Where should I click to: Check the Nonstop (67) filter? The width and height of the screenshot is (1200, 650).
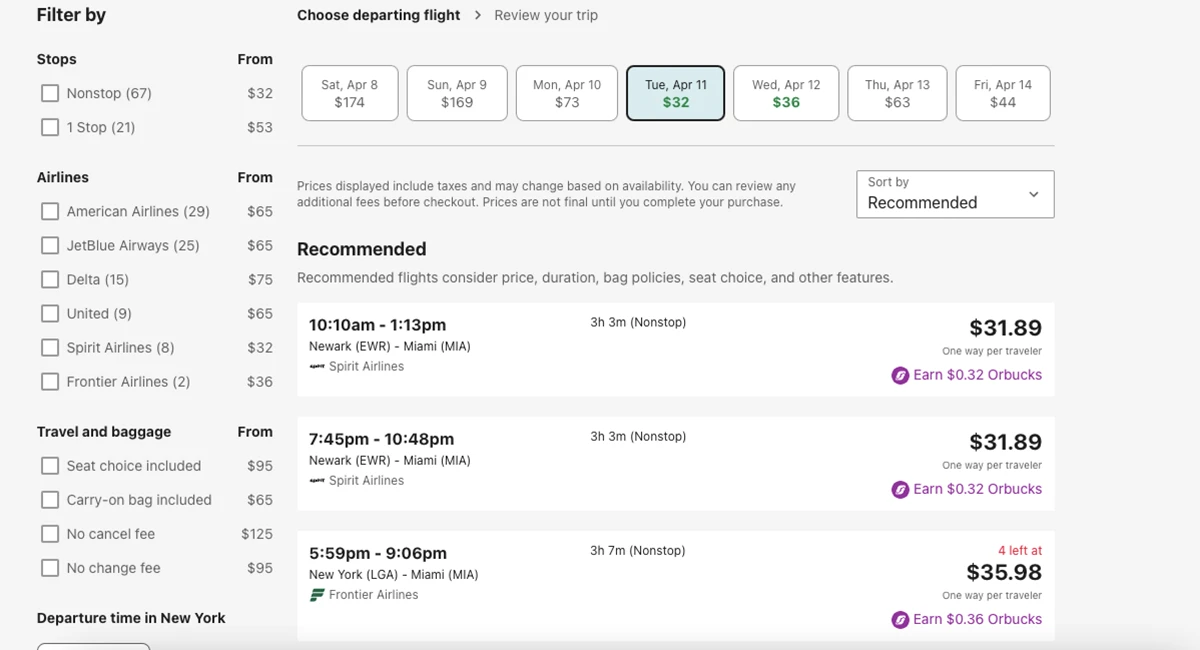pyautogui.click(x=50, y=93)
